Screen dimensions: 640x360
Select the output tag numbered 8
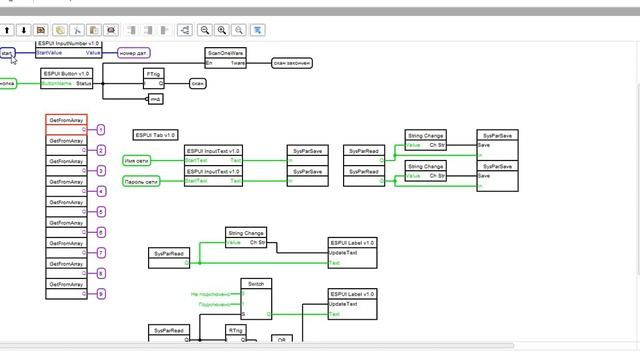[x=101, y=273]
